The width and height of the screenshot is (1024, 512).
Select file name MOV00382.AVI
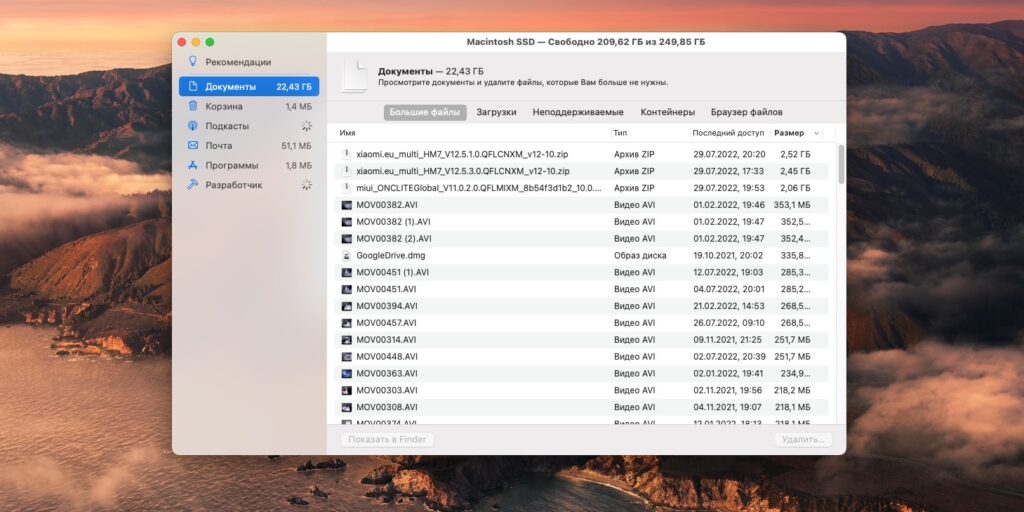point(387,205)
